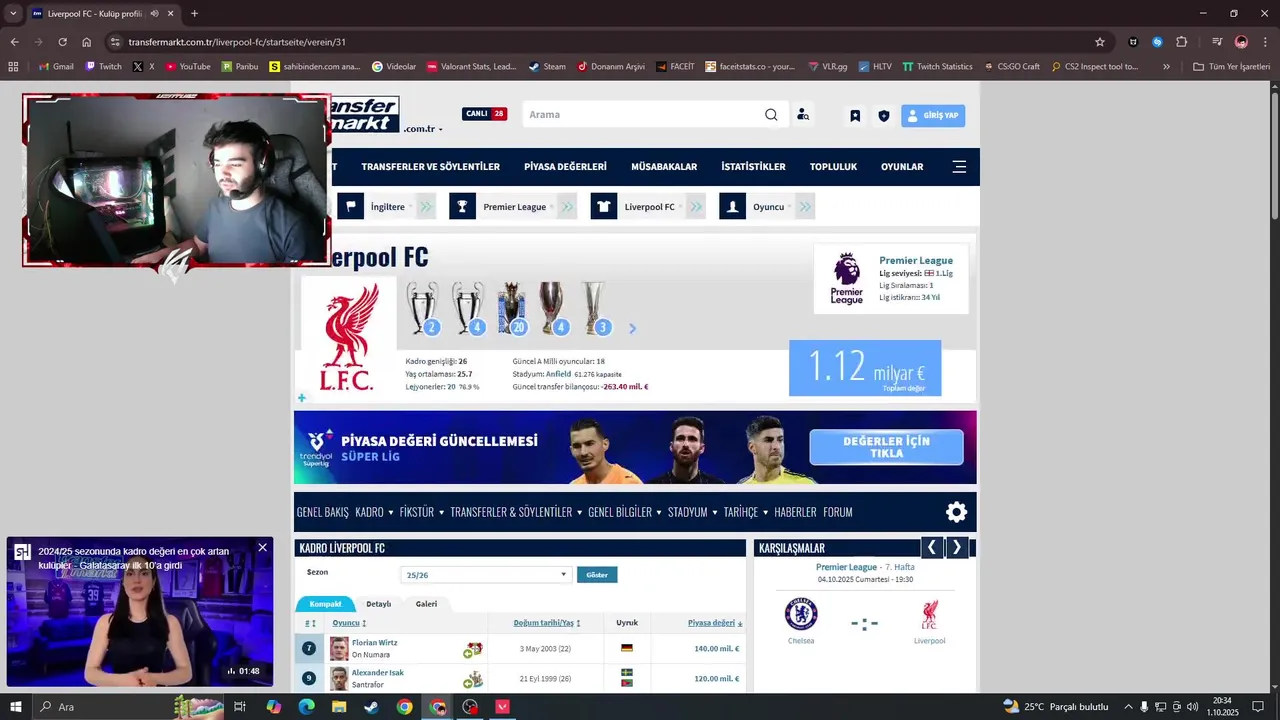This screenshot has height=720, width=1280.
Task: Mute the Liverpool FC browser tab audio
Action: [154, 14]
